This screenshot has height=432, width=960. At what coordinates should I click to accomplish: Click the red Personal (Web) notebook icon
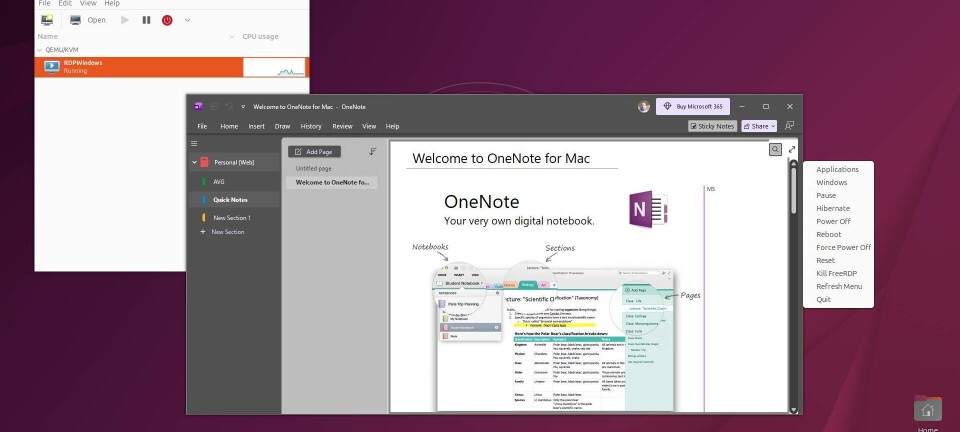pos(204,163)
